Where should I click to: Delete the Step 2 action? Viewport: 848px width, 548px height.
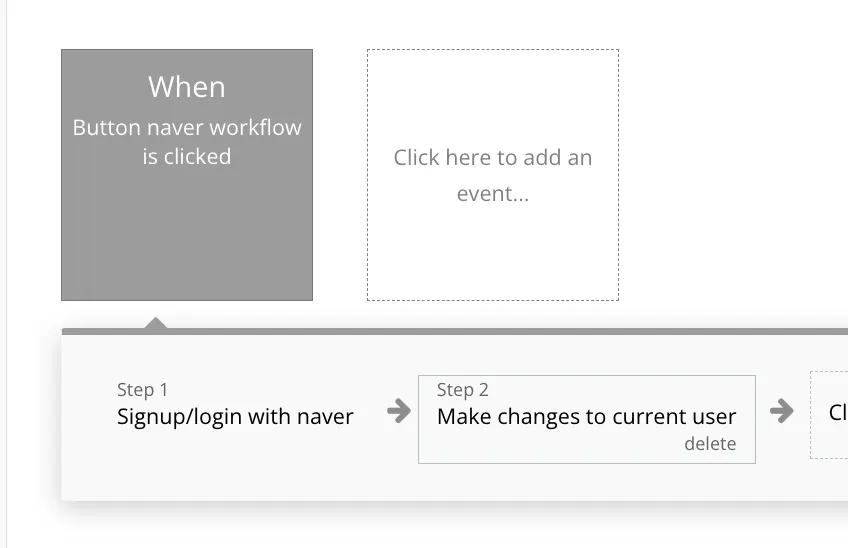pos(710,444)
